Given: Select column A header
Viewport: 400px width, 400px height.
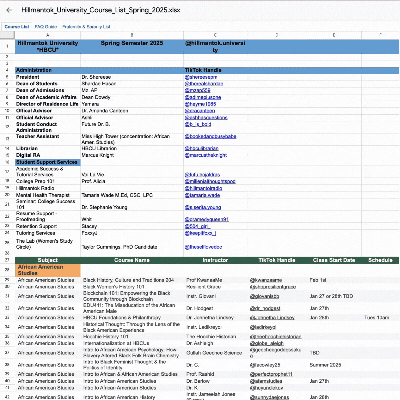Looking at the screenshot, I should pyautogui.click(x=48, y=35).
